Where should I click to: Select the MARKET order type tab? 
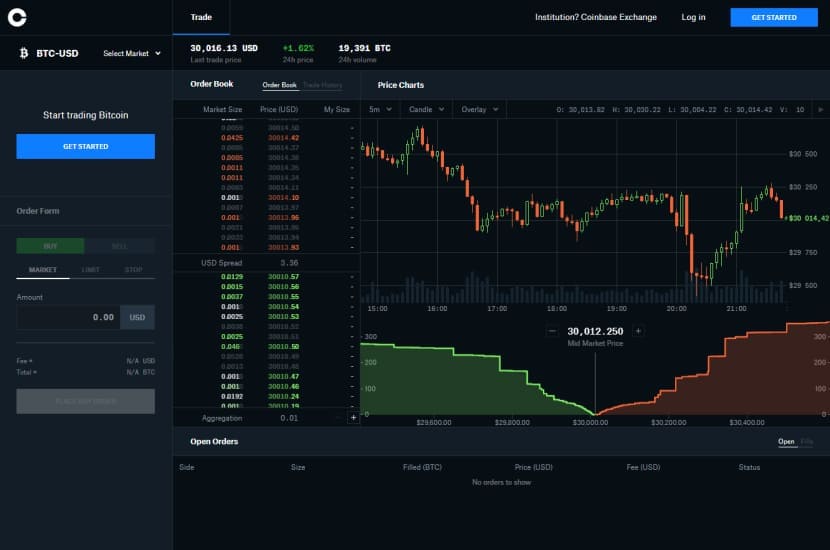(x=43, y=270)
